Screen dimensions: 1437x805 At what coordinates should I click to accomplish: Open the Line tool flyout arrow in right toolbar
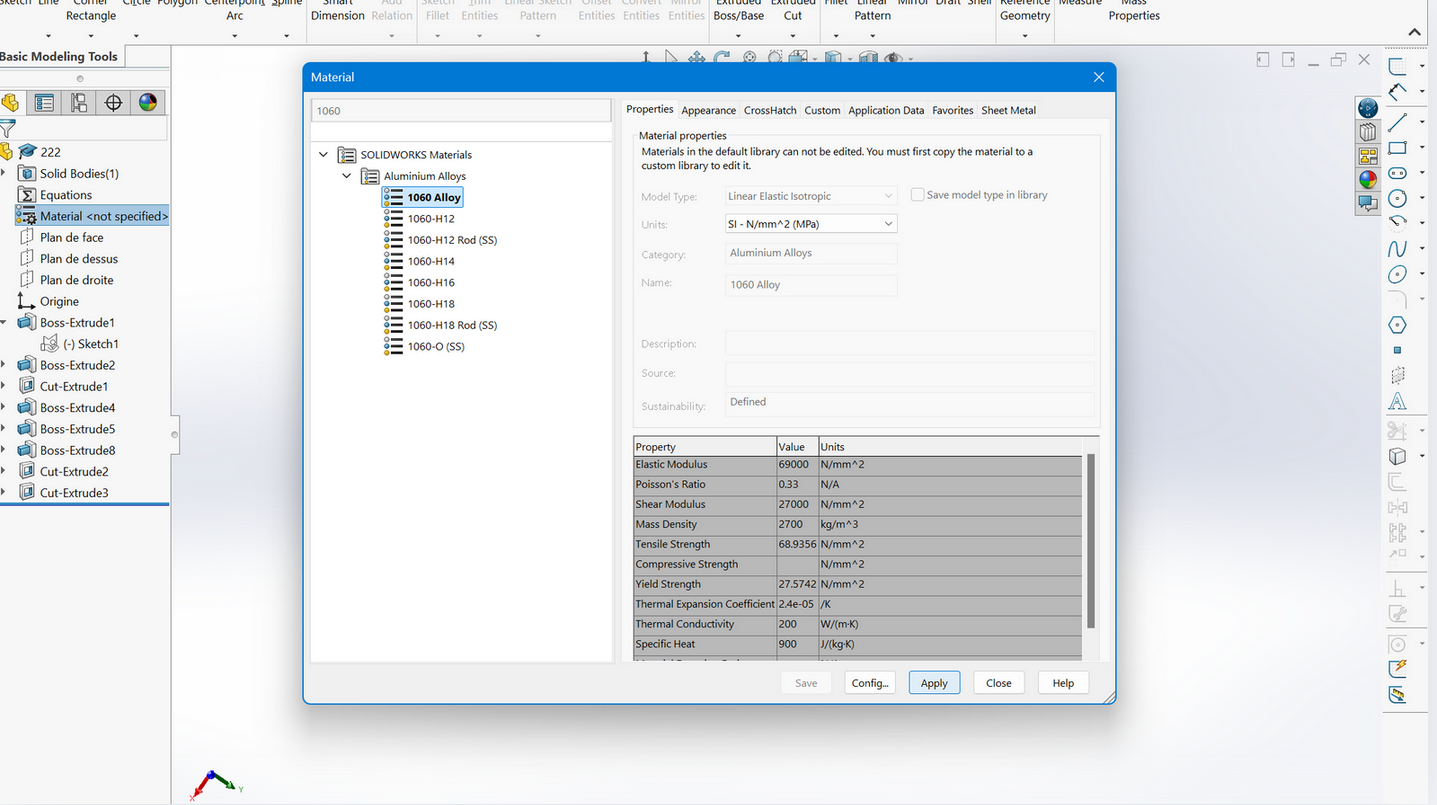click(x=1422, y=121)
